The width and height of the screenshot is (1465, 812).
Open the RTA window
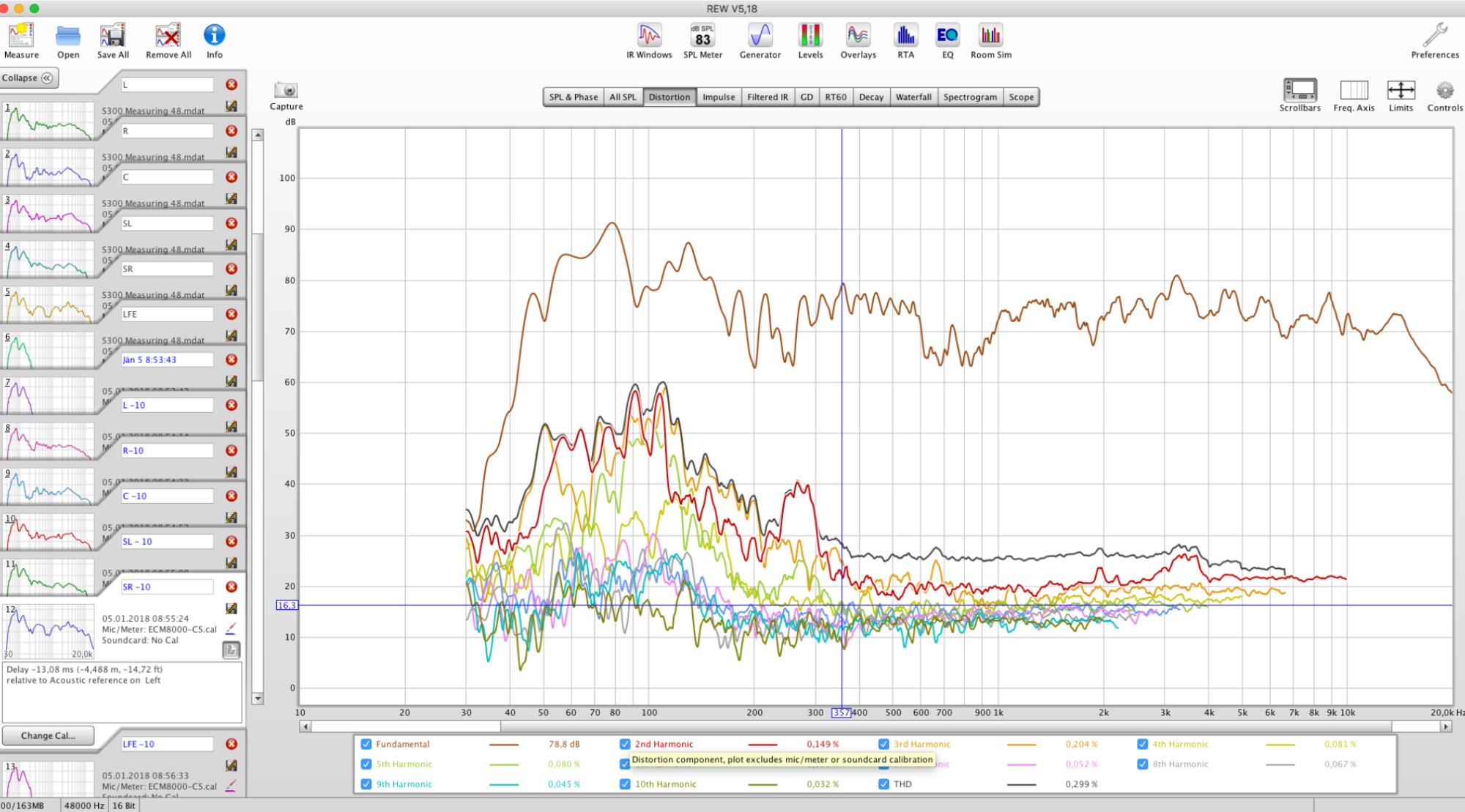click(x=905, y=36)
